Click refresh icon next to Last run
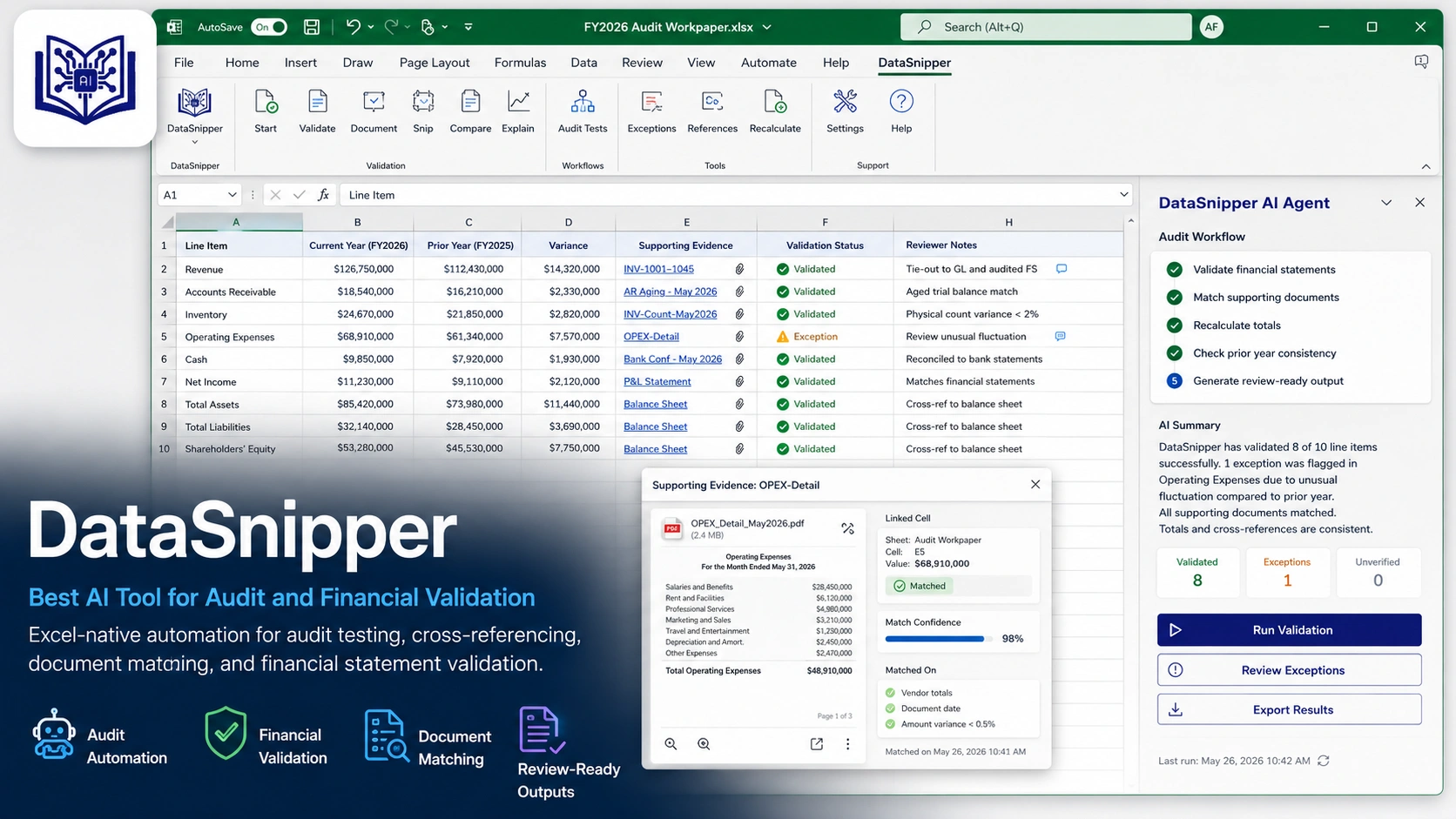 coord(1324,761)
